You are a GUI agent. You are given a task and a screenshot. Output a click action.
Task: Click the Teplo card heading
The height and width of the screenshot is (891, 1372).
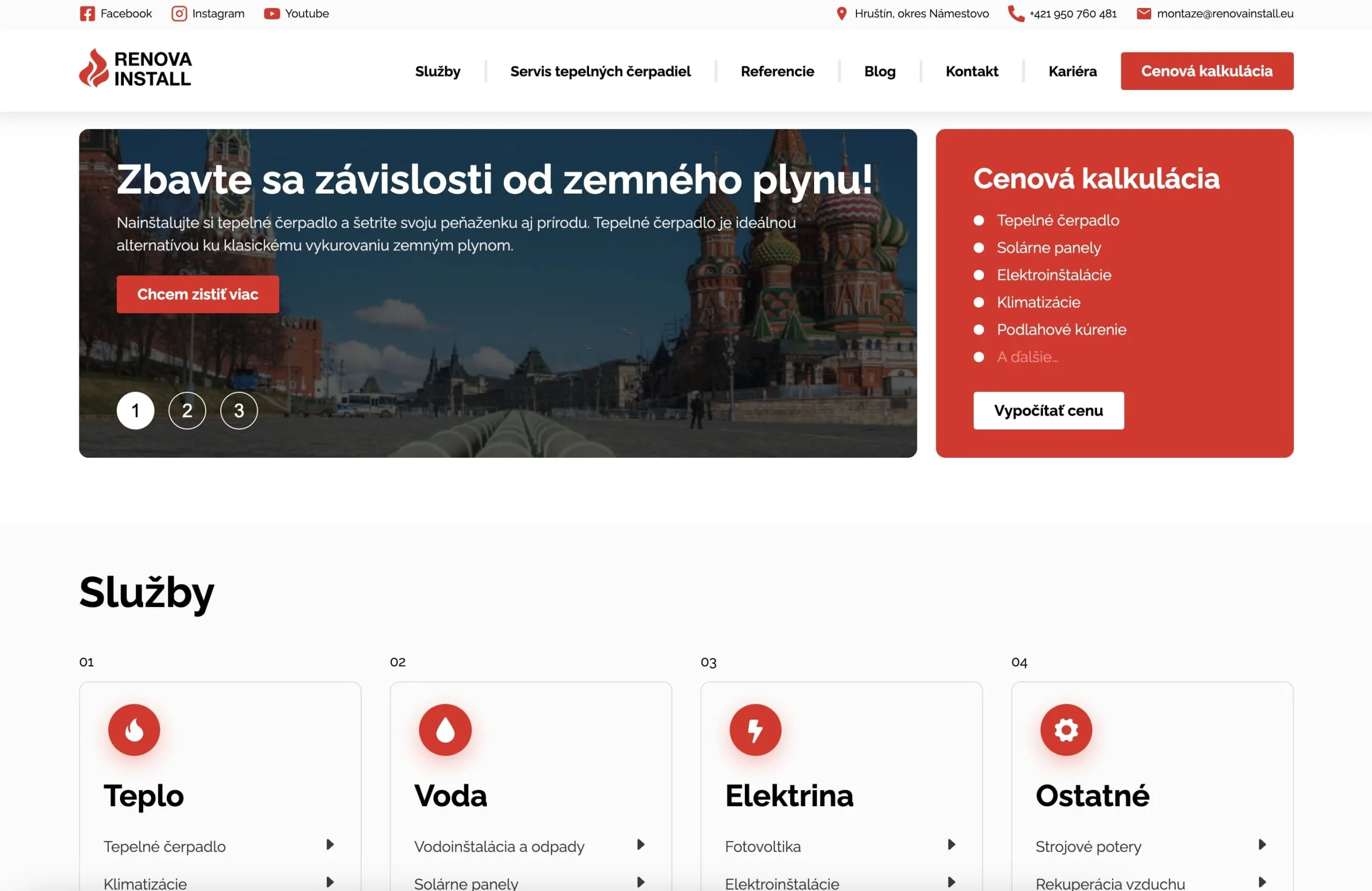144,797
